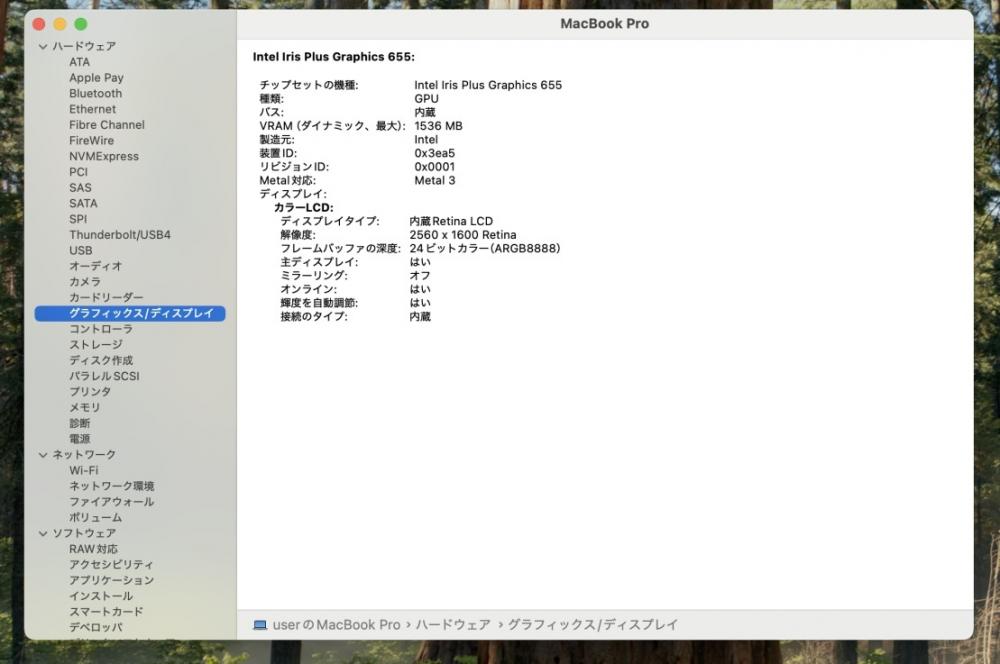Open the コントローラ entry

click(x=101, y=329)
